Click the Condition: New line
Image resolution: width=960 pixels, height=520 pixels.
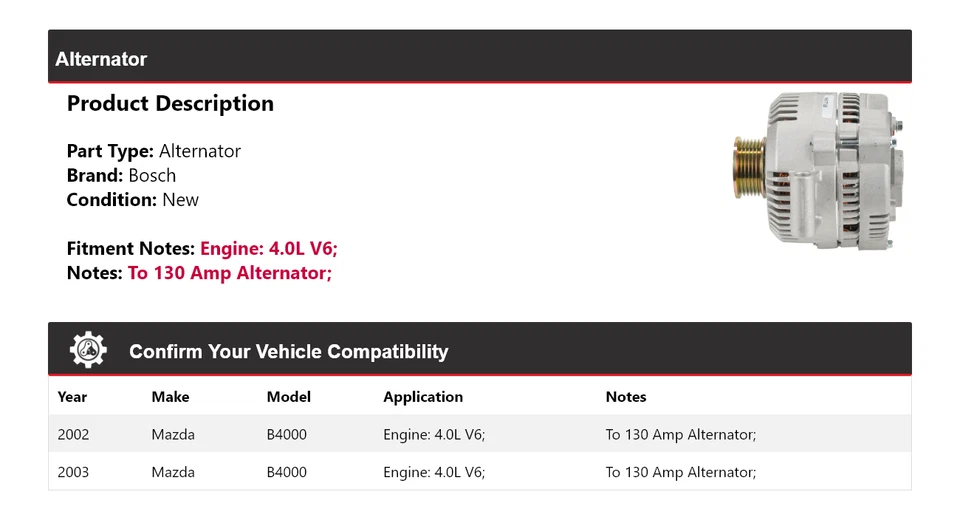coord(132,199)
